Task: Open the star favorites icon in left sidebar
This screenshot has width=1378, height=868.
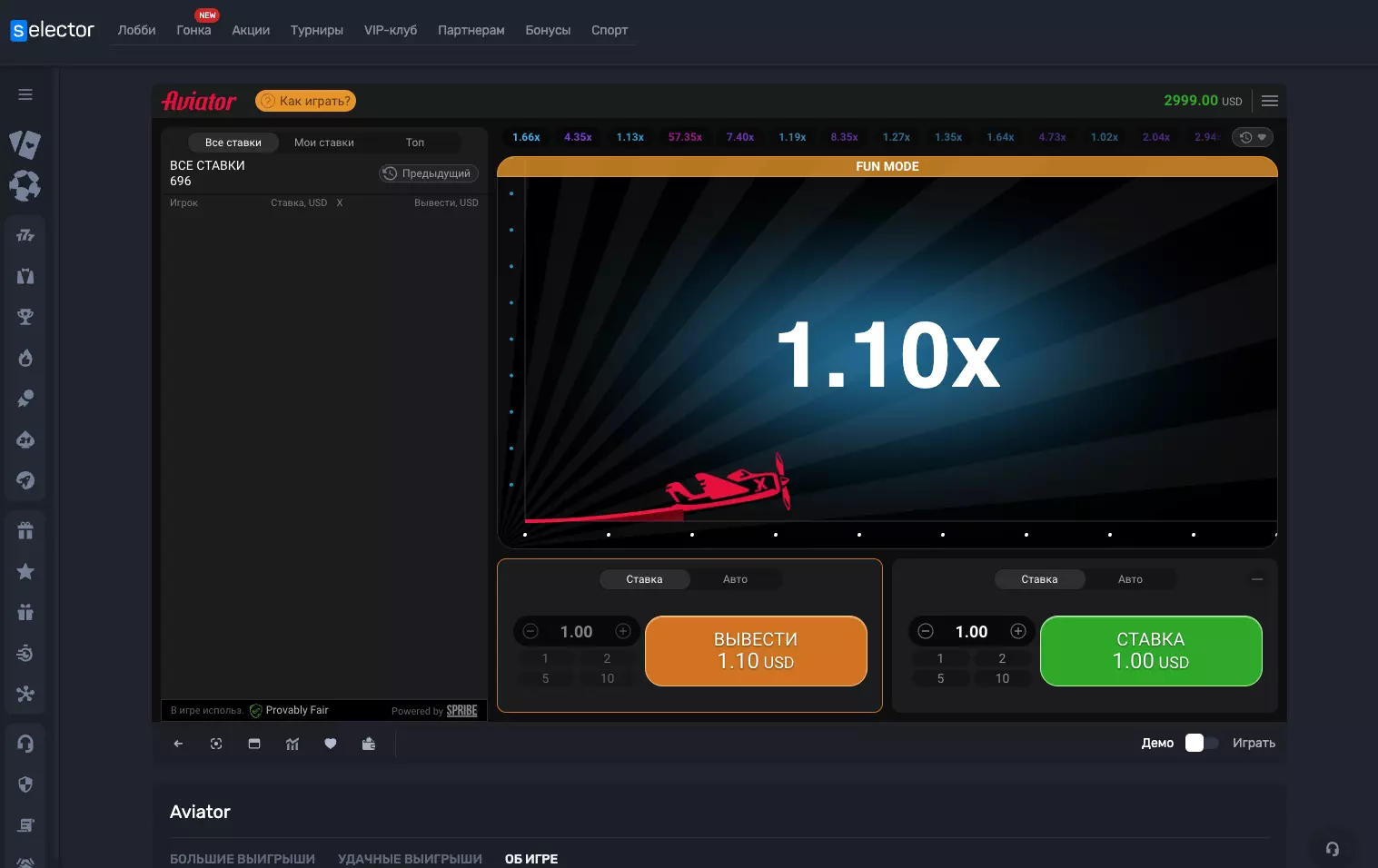Action: click(25, 571)
